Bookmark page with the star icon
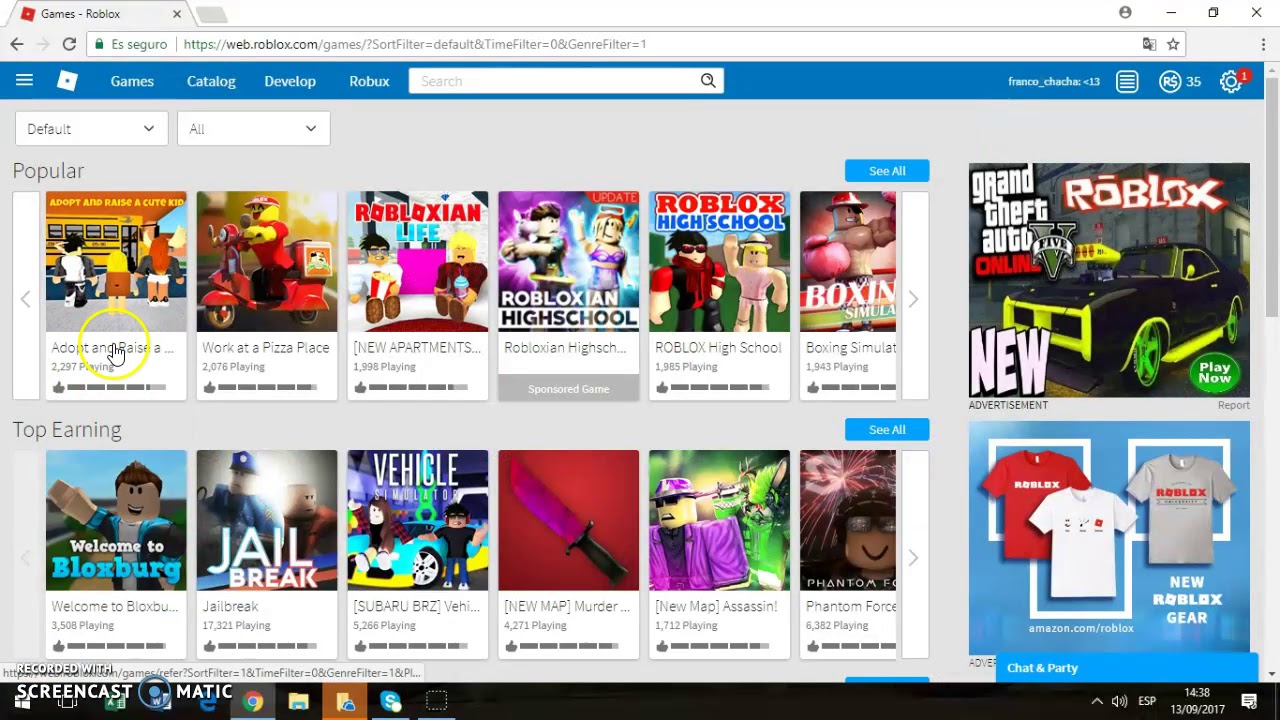The height and width of the screenshot is (720, 1280). [x=1173, y=44]
